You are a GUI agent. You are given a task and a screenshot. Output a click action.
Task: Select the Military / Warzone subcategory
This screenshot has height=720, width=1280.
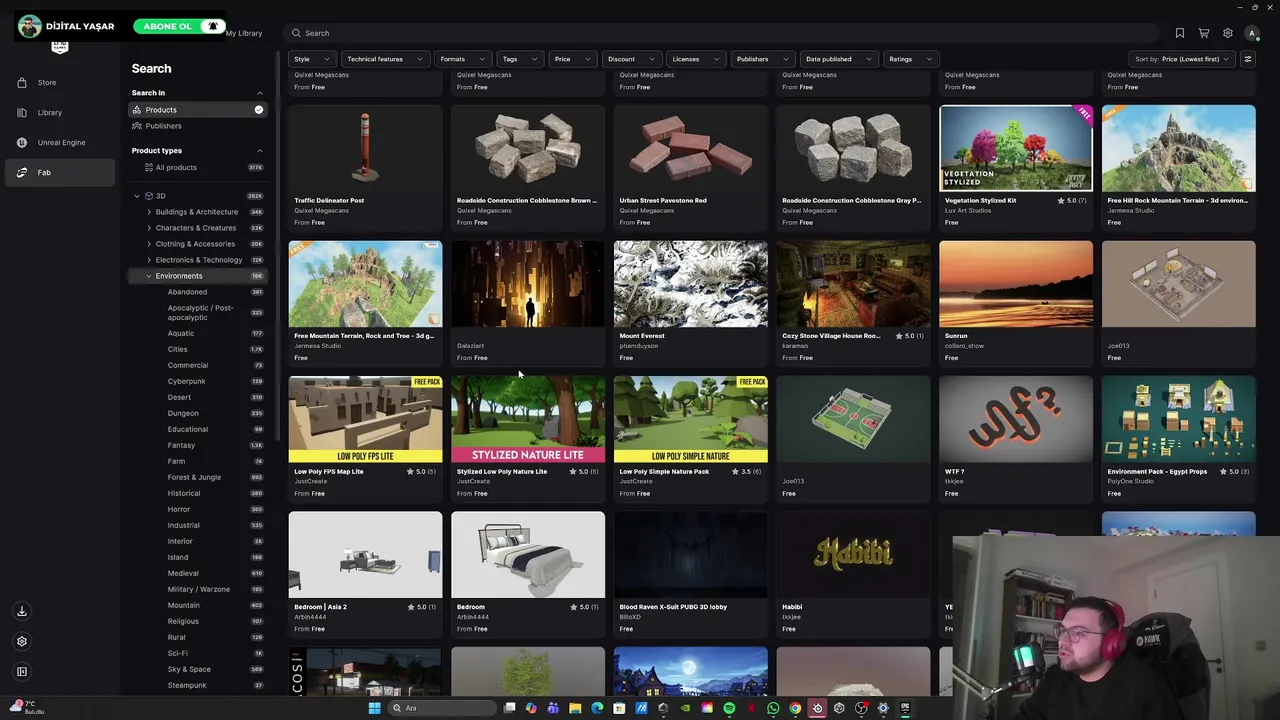click(198, 589)
